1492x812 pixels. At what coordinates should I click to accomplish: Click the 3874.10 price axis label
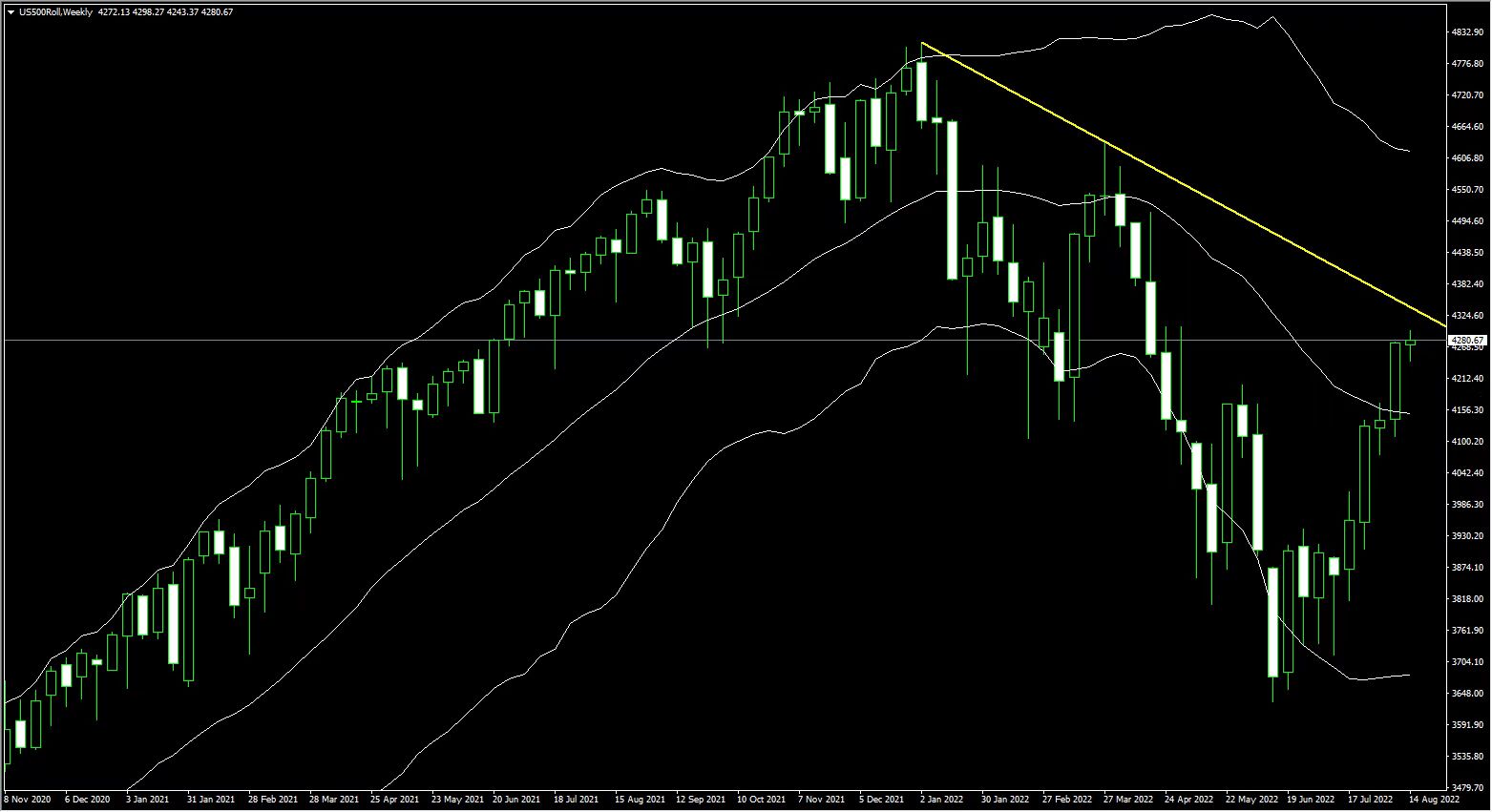(1465, 568)
